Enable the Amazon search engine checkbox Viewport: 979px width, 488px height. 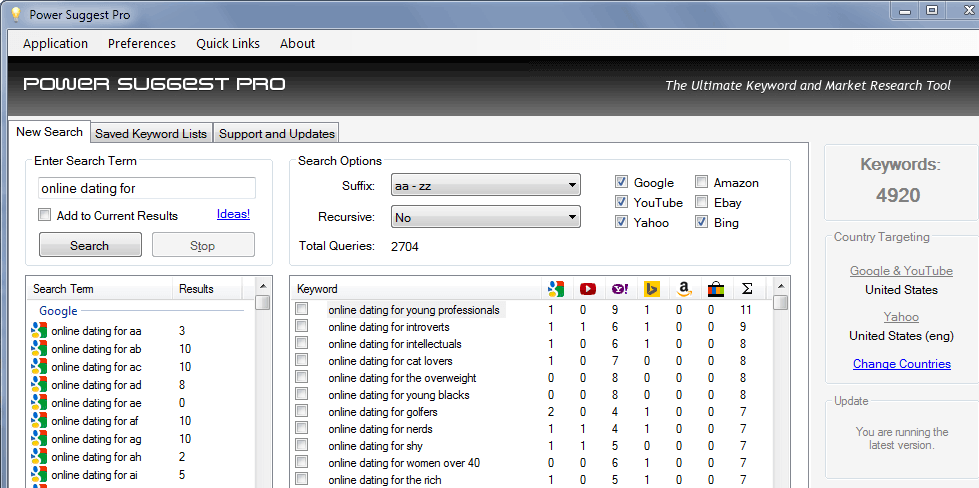click(x=702, y=182)
